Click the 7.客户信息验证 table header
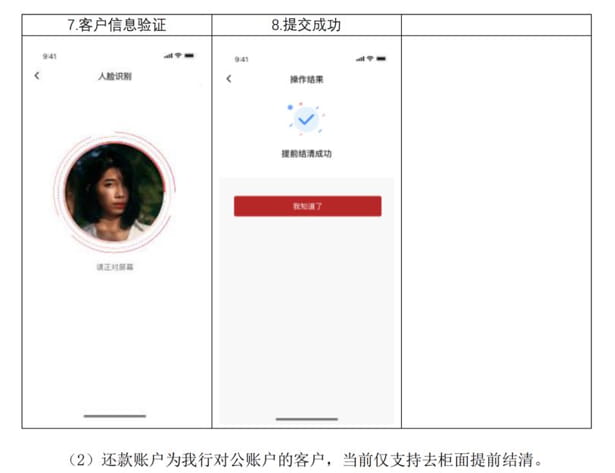Viewport: 615px width, 473px height. pyautogui.click(x=116, y=25)
